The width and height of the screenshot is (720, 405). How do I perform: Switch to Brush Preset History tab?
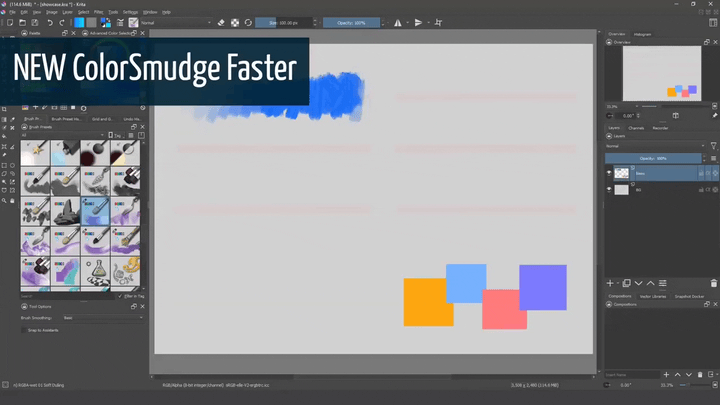[x=66, y=119]
